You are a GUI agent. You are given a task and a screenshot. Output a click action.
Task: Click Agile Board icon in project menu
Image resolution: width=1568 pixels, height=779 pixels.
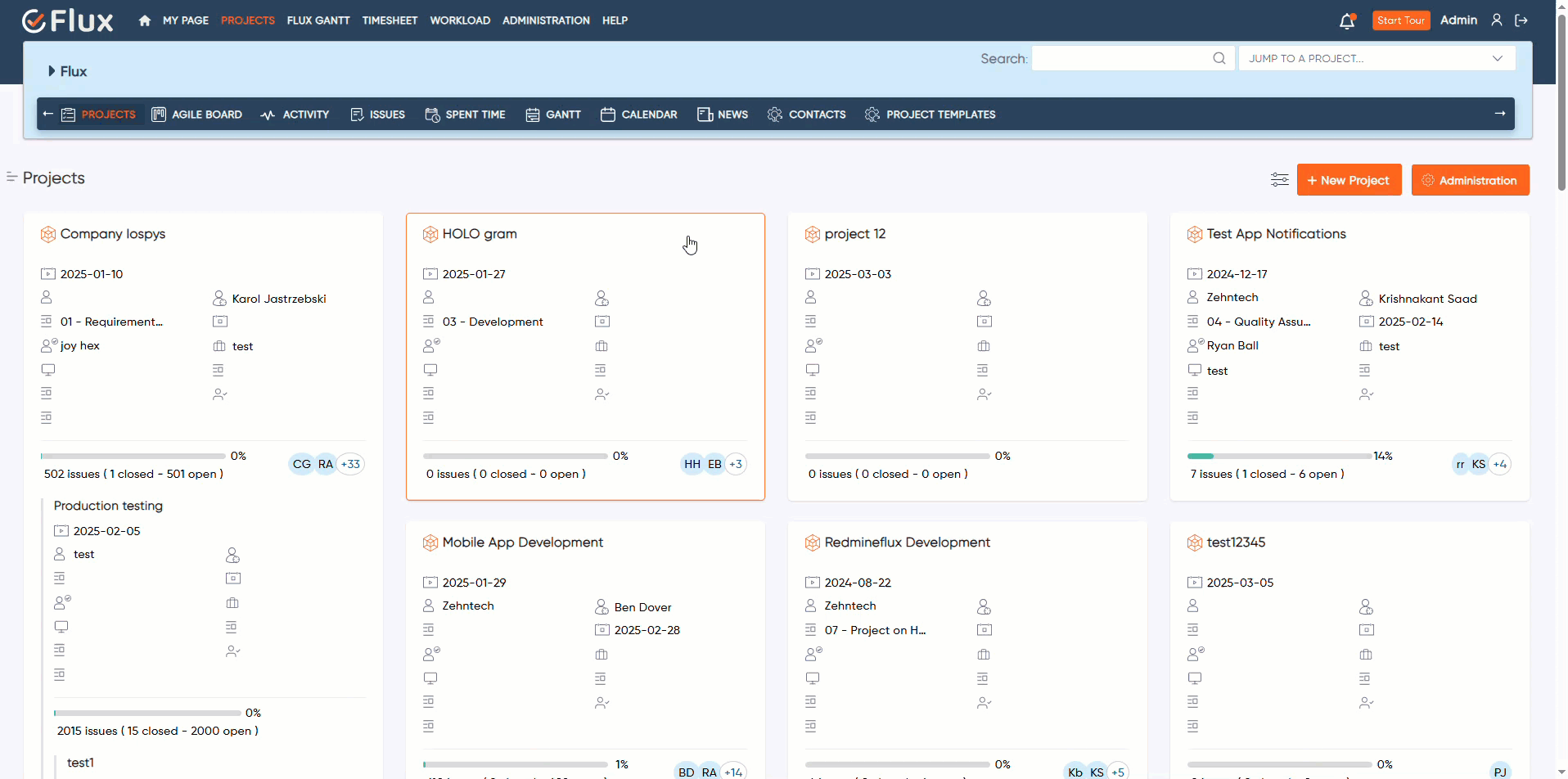click(x=159, y=115)
